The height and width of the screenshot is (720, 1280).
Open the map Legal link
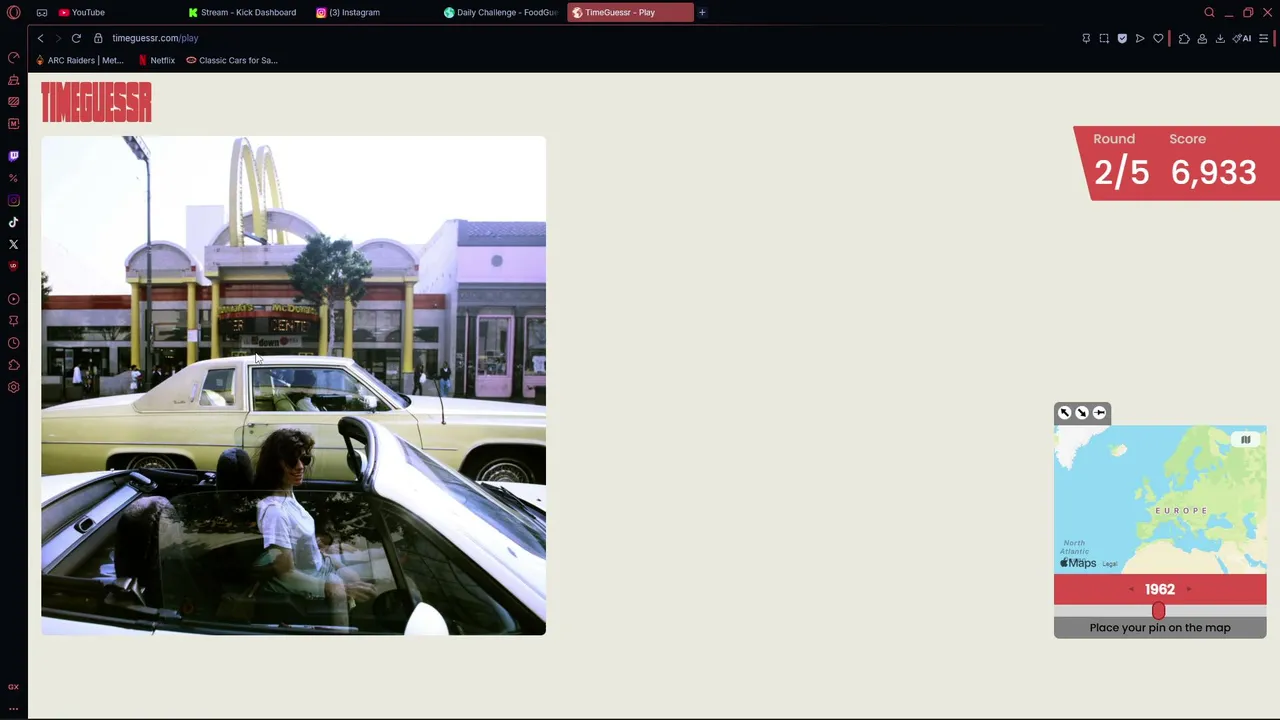click(x=1109, y=564)
